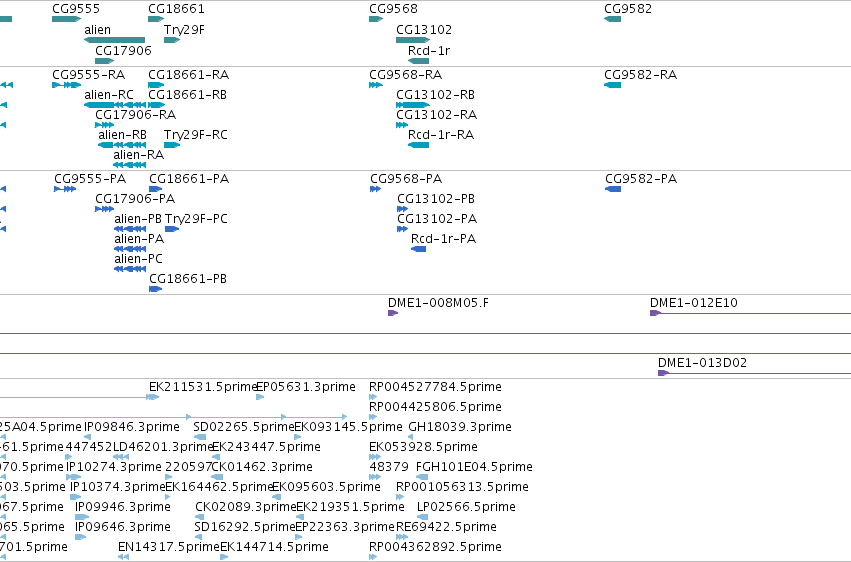The image size is (851, 562).
Task: Click the CG9555-PA protein label
Action: (x=90, y=178)
